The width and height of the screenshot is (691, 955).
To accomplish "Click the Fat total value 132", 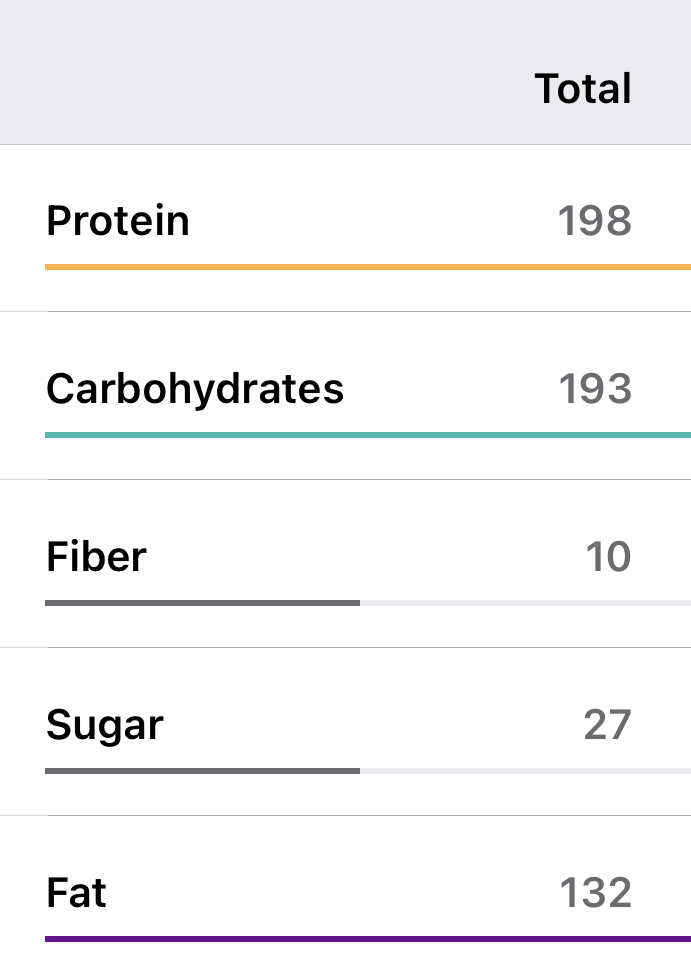I will click(594, 893).
